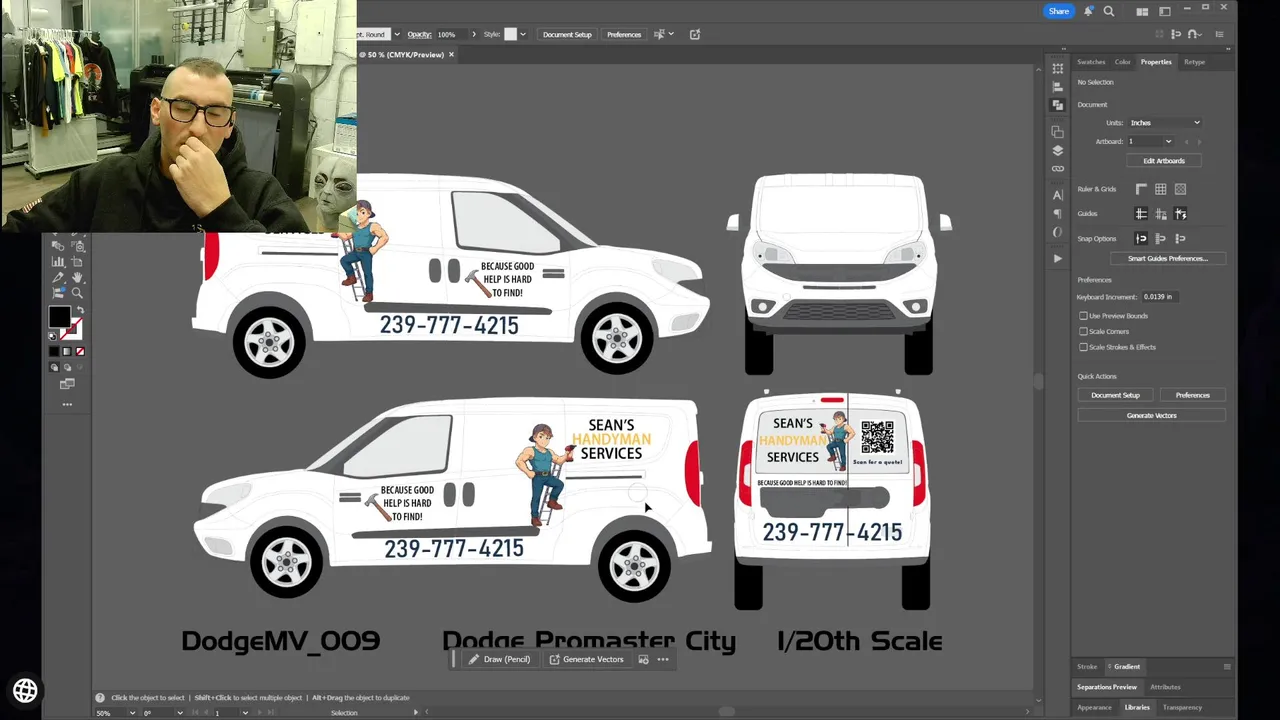Open zoom level 50% dropdown
The image size is (1280, 720).
pyautogui.click(x=132, y=713)
